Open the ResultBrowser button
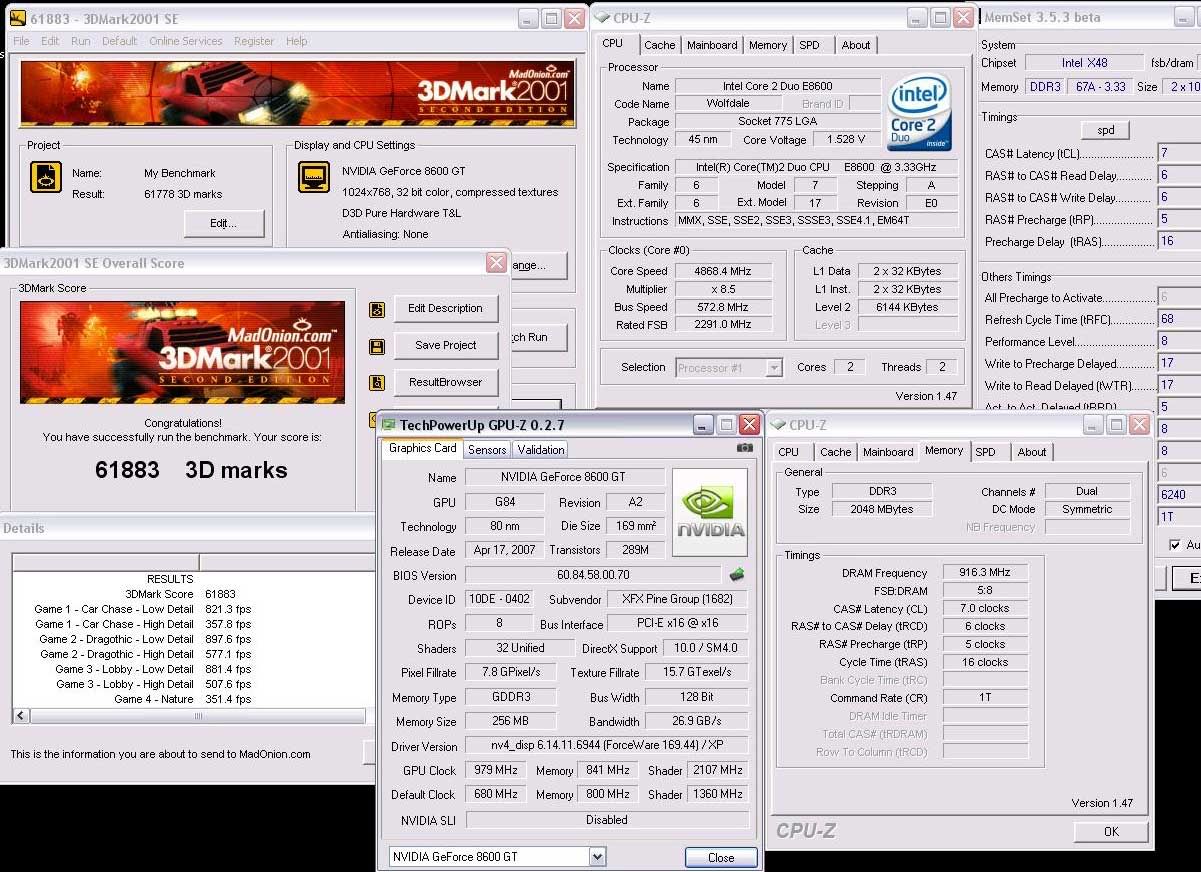This screenshot has height=872, width=1201. pos(446,382)
